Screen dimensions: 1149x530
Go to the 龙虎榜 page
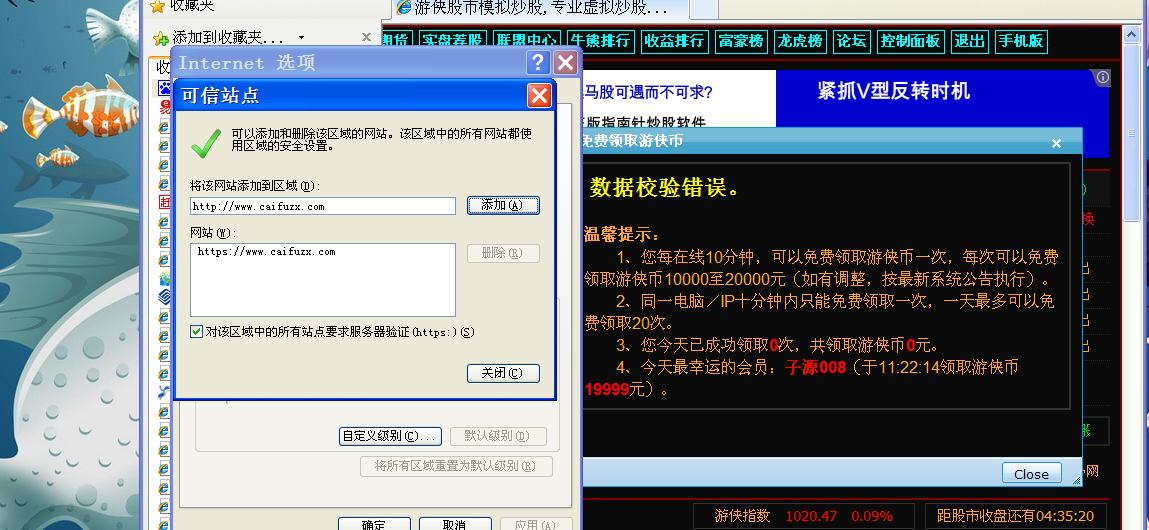799,41
